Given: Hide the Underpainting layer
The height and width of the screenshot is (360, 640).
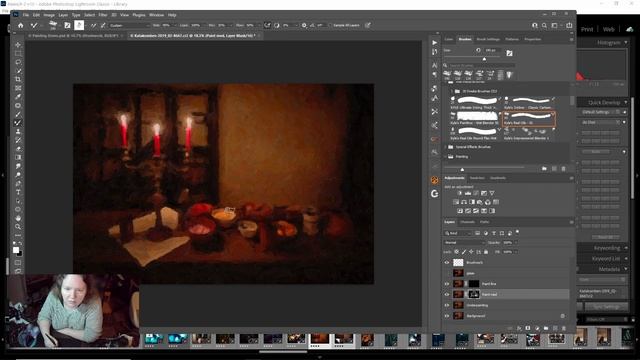Looking at the screenshot, I should click(x=447, y=305).
